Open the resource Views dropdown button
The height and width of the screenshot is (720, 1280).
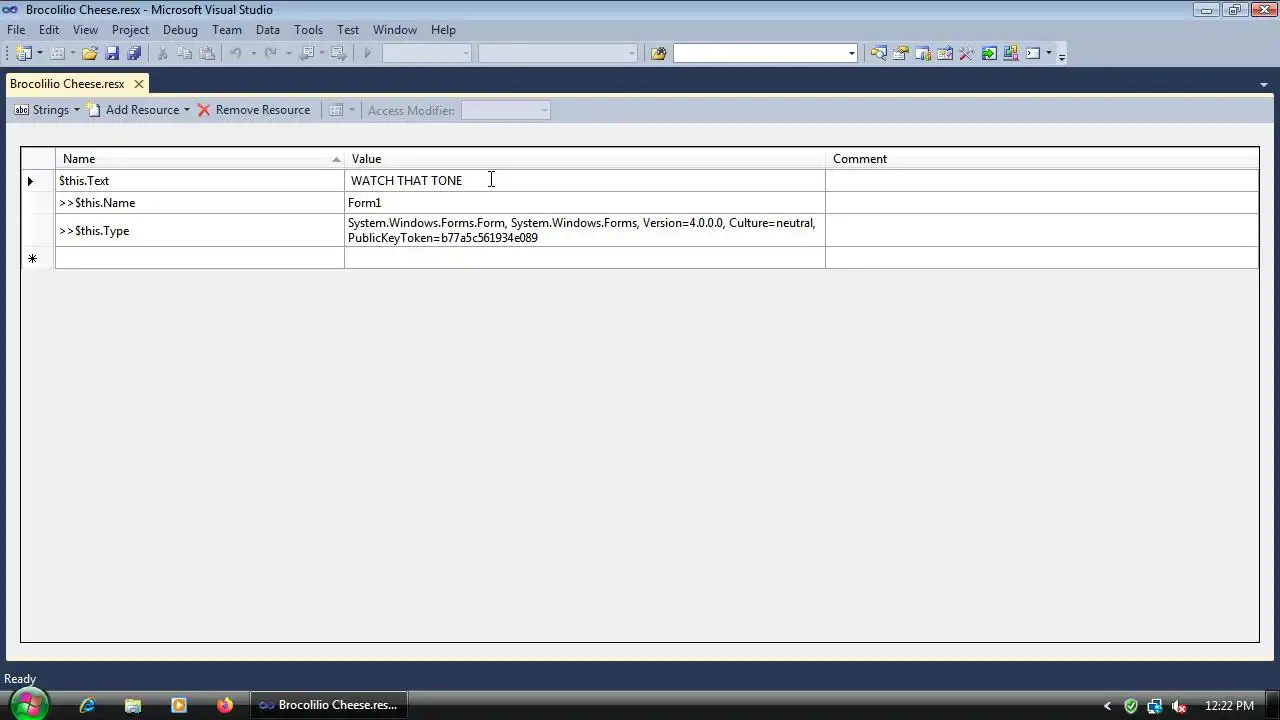(342, 110)
